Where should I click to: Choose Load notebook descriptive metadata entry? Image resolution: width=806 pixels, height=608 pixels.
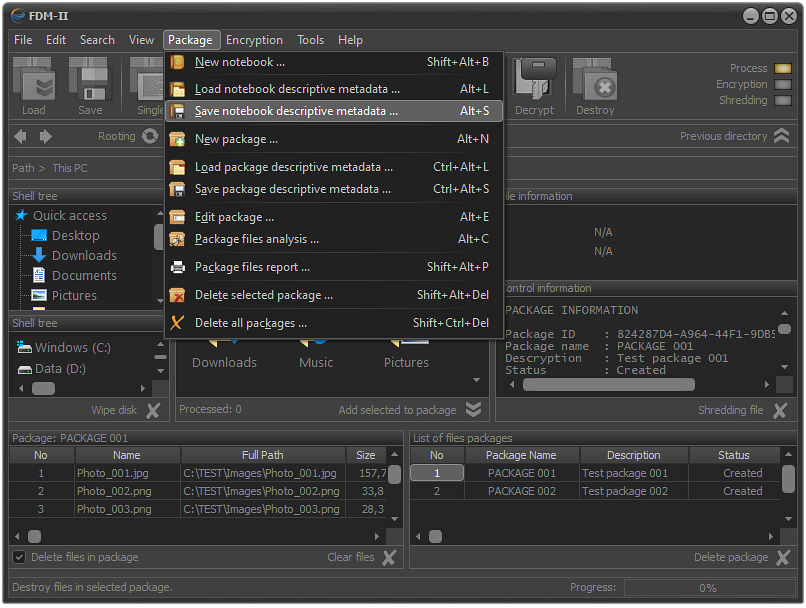pos(333,89)
